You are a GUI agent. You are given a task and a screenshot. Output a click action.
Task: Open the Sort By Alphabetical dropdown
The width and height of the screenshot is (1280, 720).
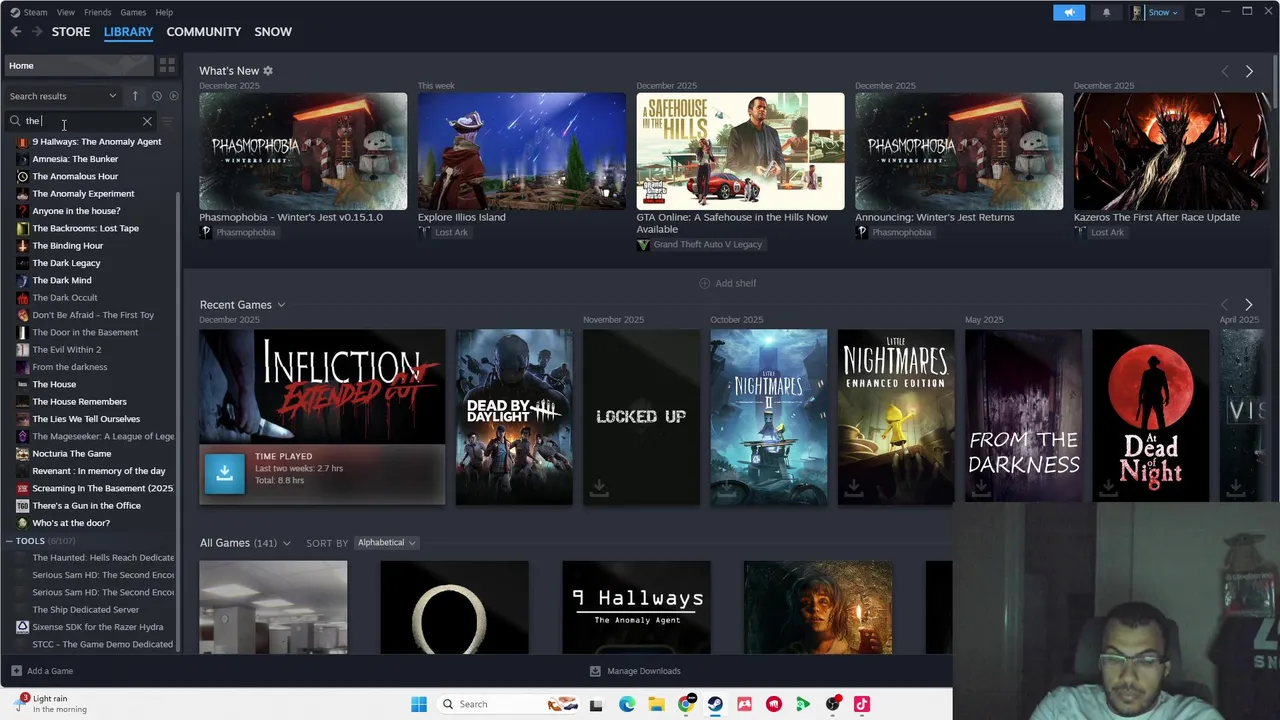[x=387, y=543]
